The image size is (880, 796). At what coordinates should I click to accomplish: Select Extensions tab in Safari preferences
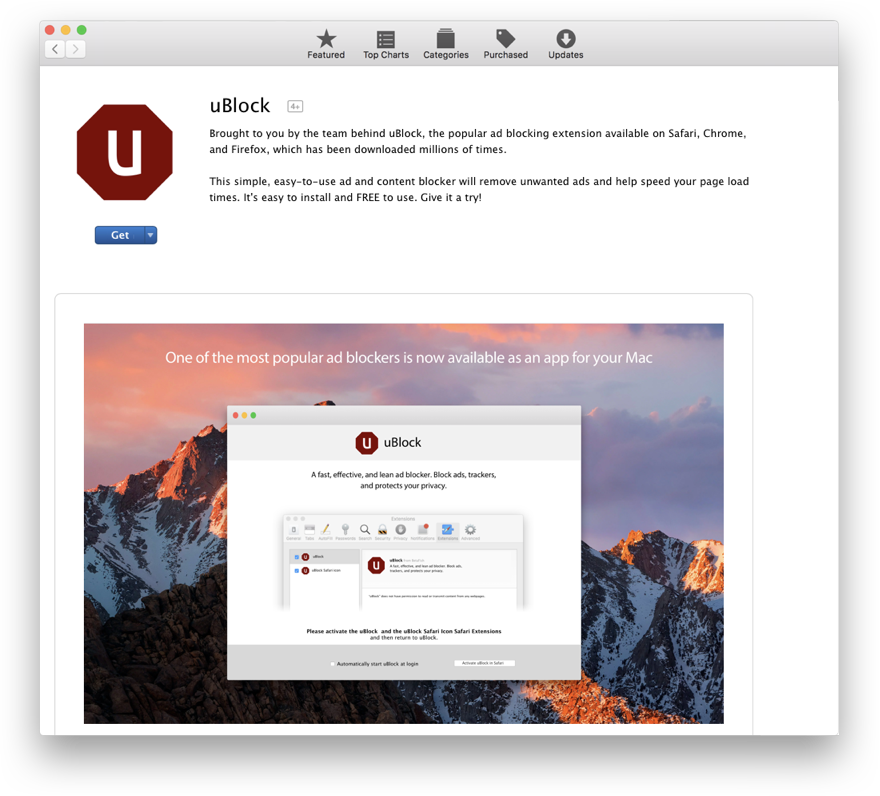[x=447, y=531]
